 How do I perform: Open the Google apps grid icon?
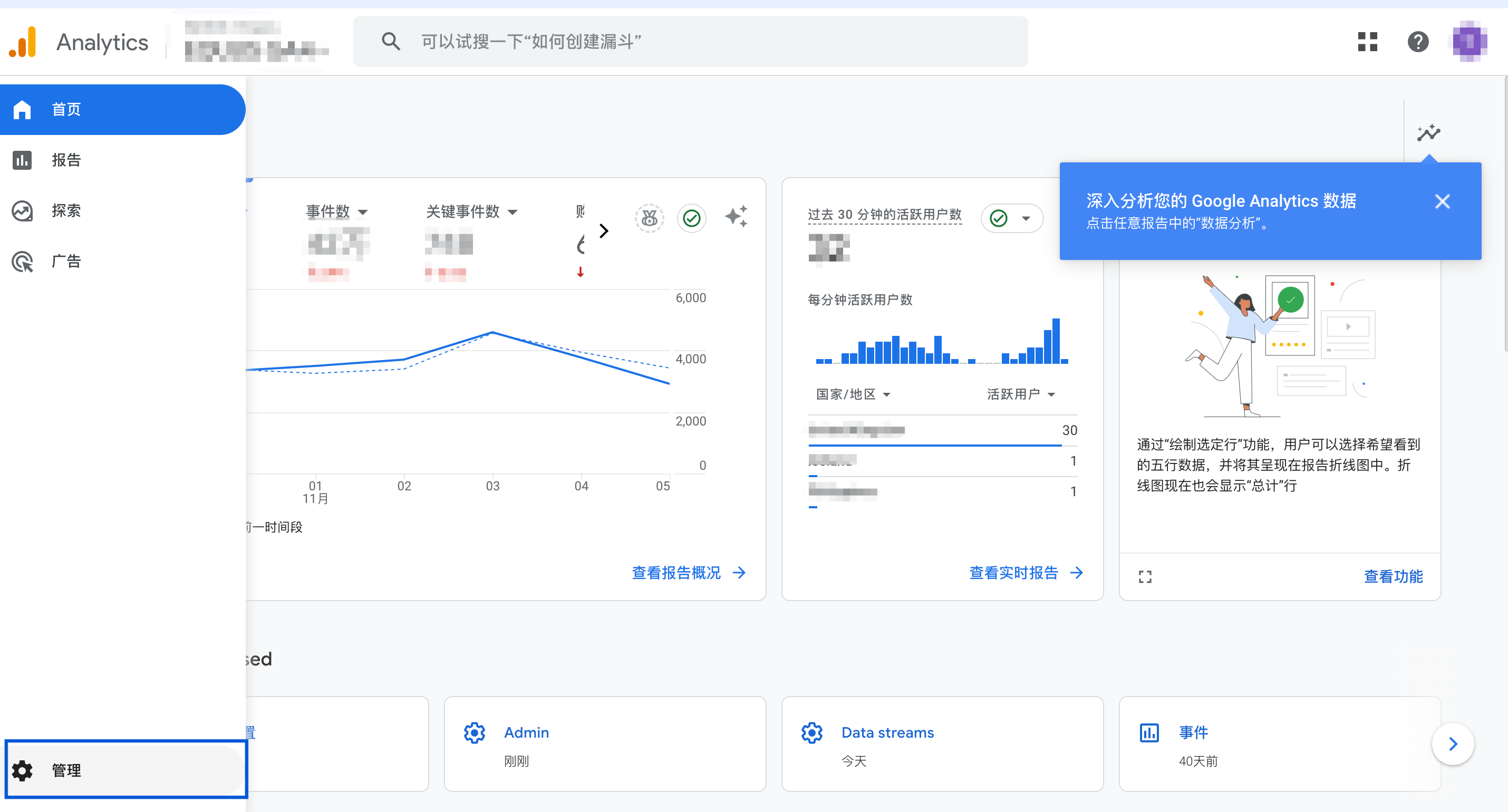pyautogui.click(x=1367, y=42)
